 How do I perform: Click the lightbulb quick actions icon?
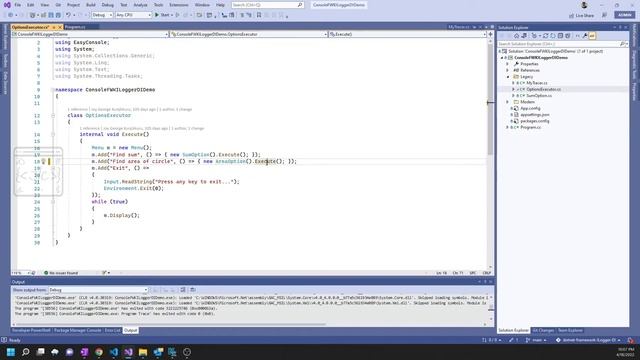43,162
